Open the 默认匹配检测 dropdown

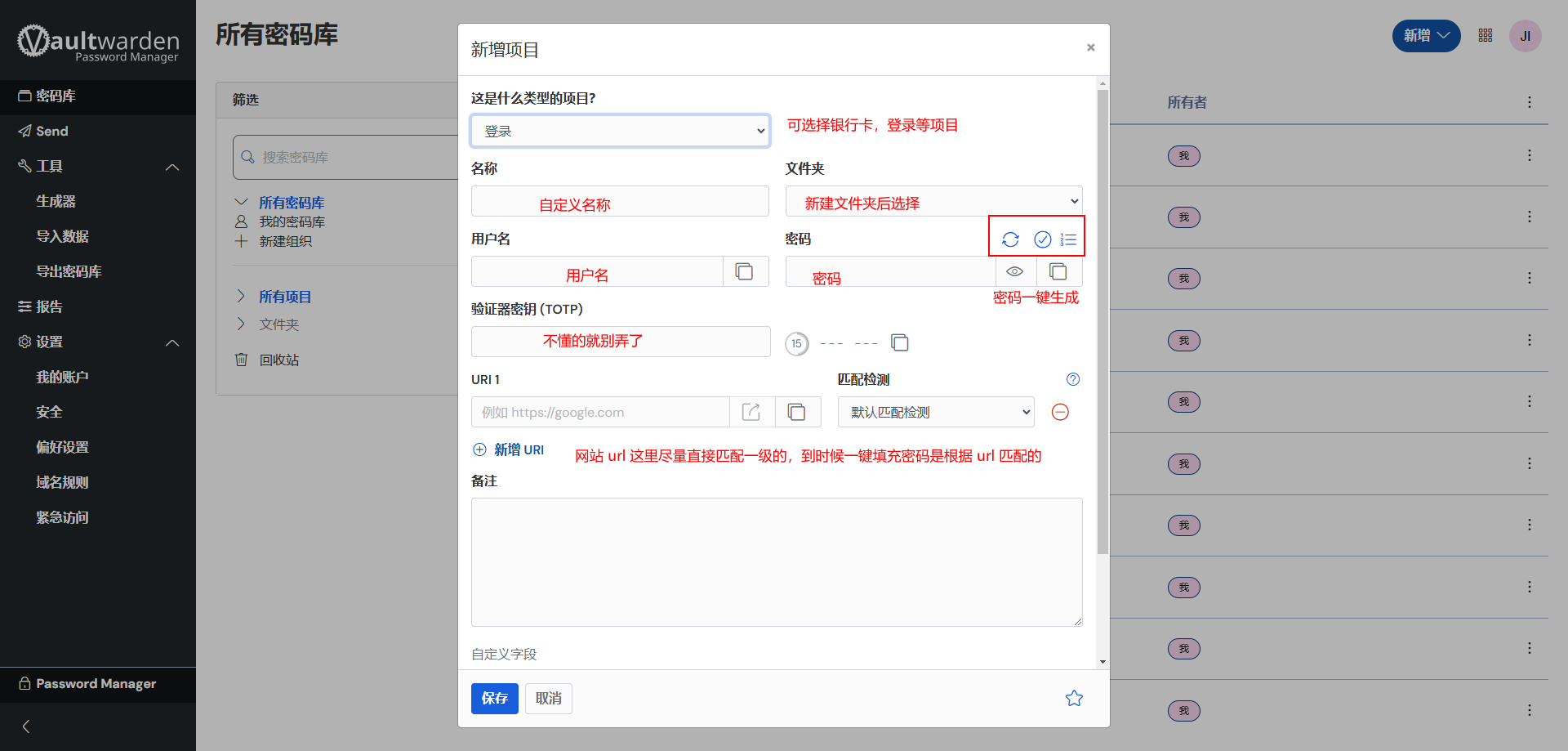click(x=936, y=412)
